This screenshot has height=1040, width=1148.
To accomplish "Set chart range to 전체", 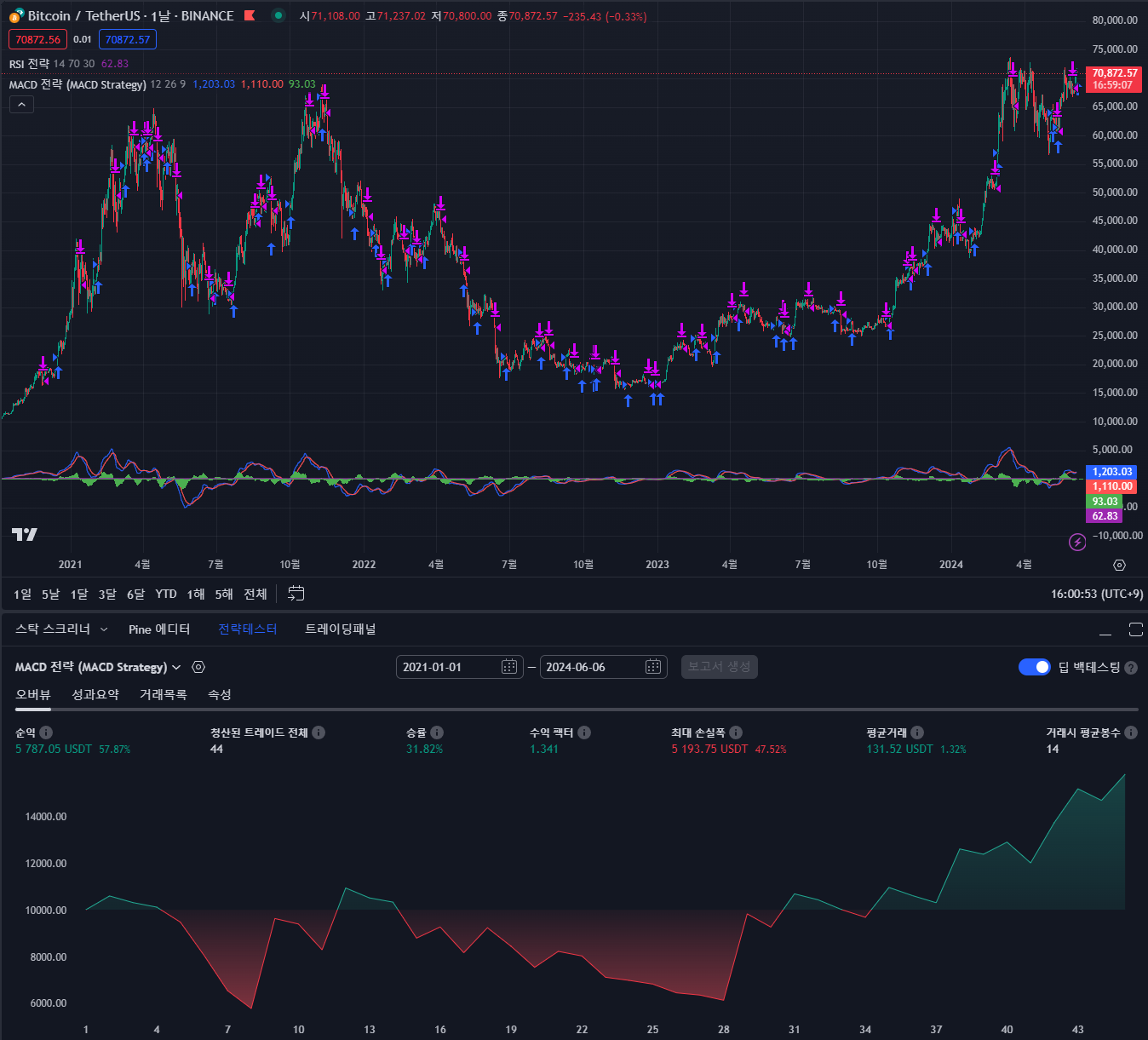I will [x=255, y=594].
